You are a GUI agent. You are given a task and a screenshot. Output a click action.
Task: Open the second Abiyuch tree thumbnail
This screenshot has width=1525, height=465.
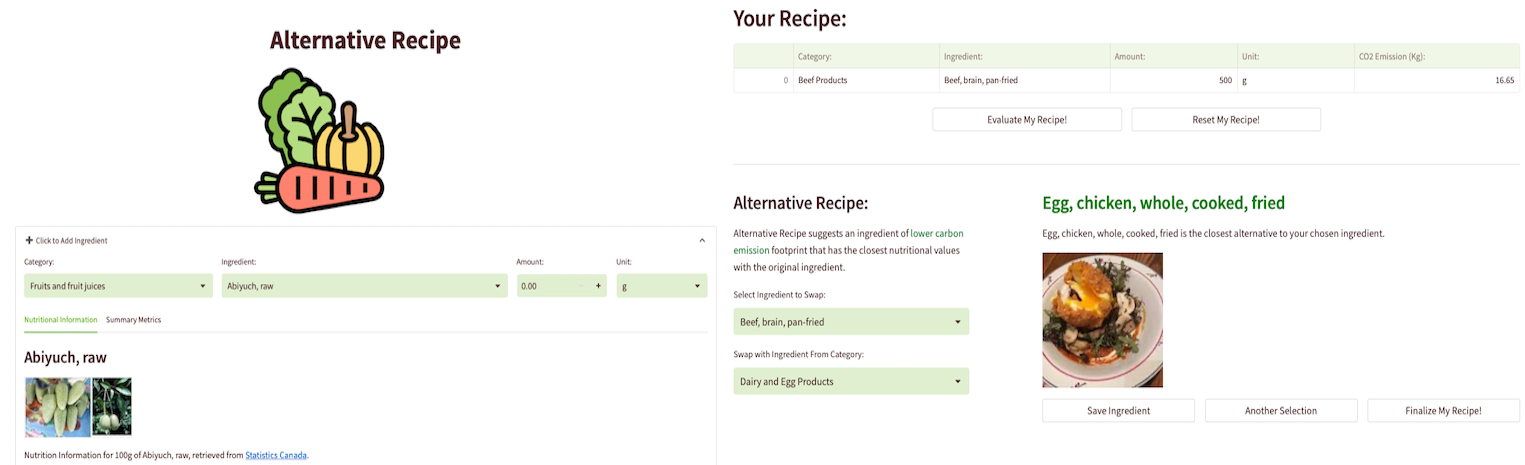112,407
